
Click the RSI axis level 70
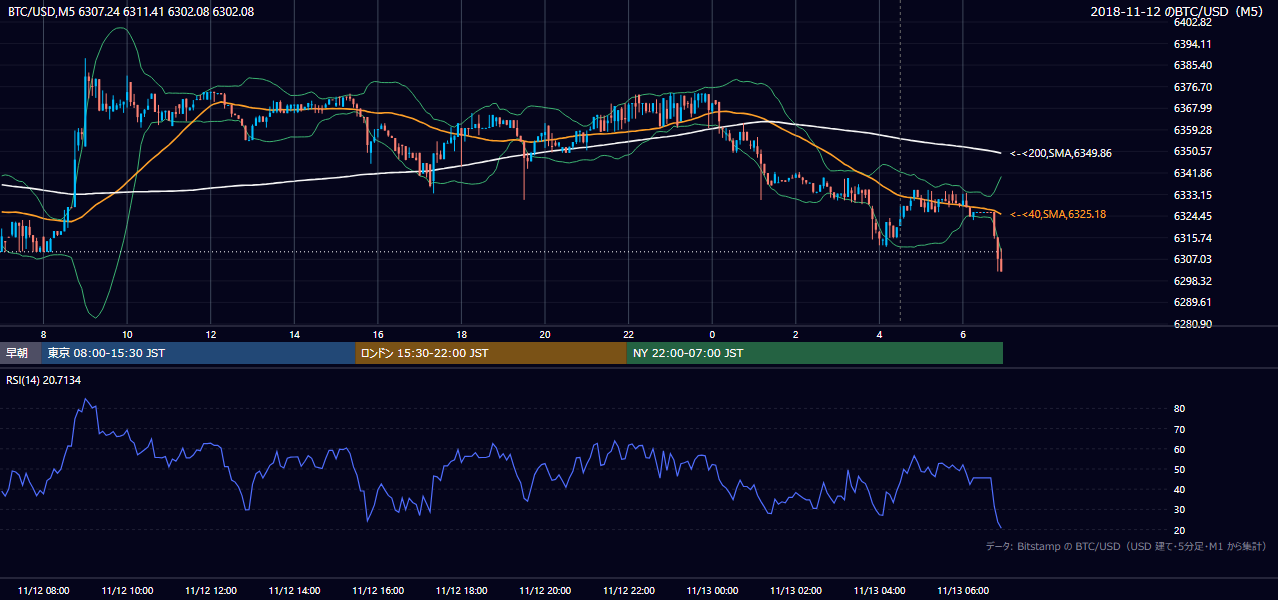point(1179,429)
